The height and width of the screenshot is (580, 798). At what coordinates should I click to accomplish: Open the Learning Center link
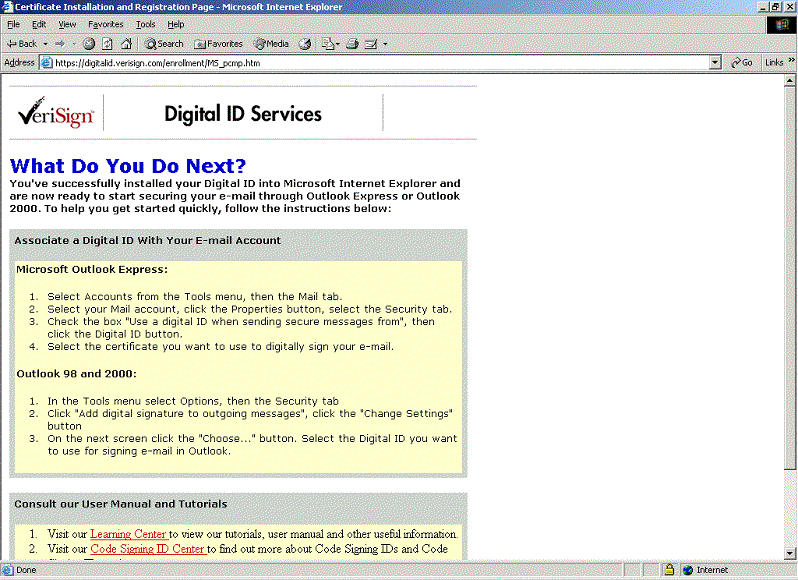129,534
